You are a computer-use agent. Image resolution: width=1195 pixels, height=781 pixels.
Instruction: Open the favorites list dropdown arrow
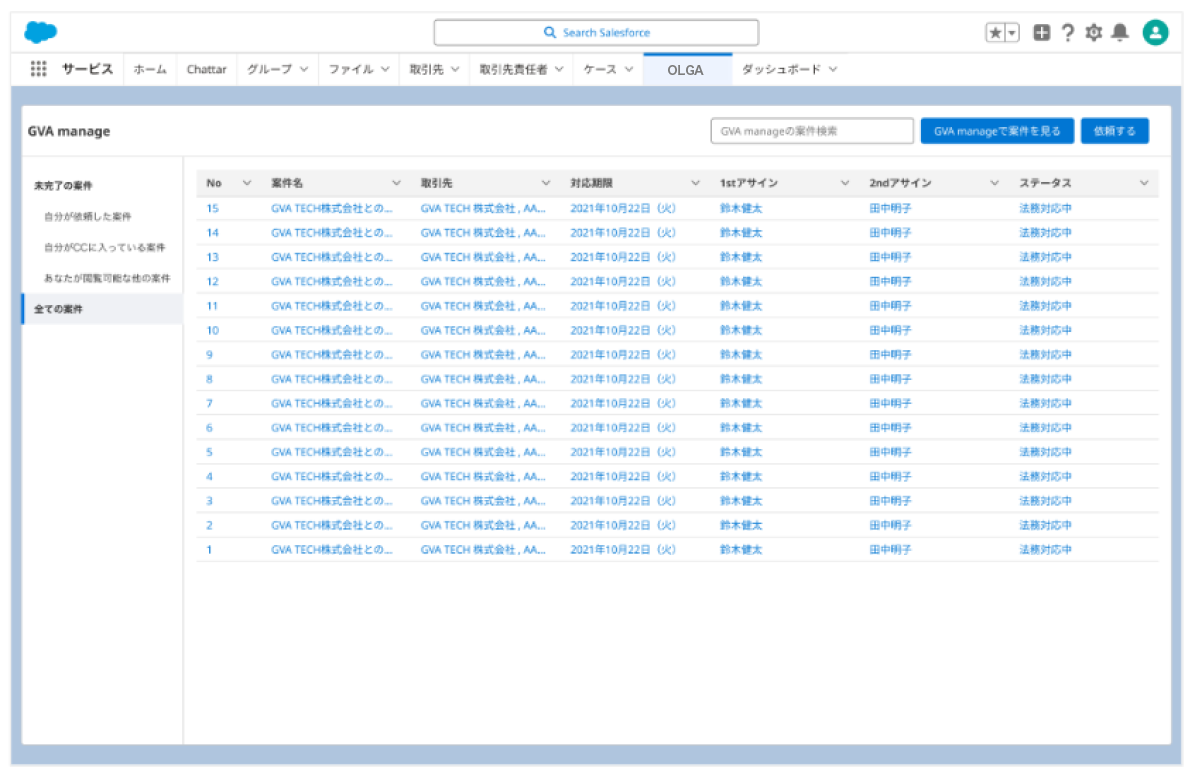tap(1012, 33)
